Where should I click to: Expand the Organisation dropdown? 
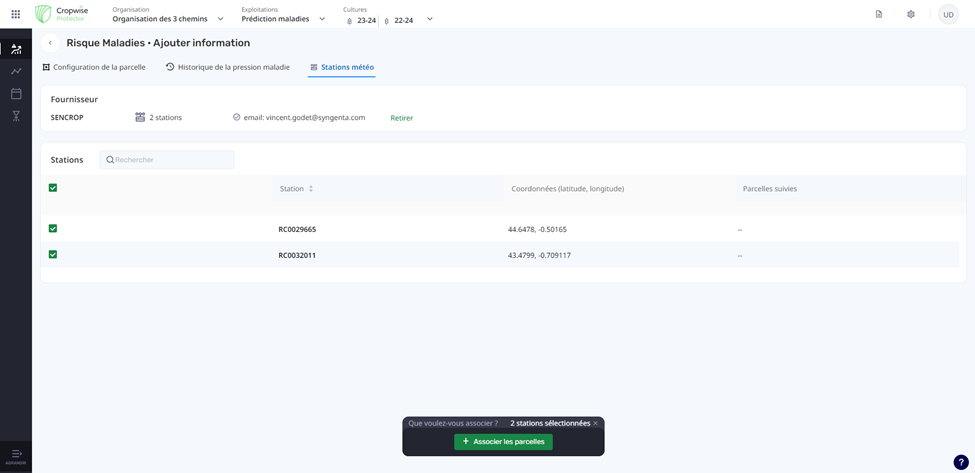pos(220,19)
